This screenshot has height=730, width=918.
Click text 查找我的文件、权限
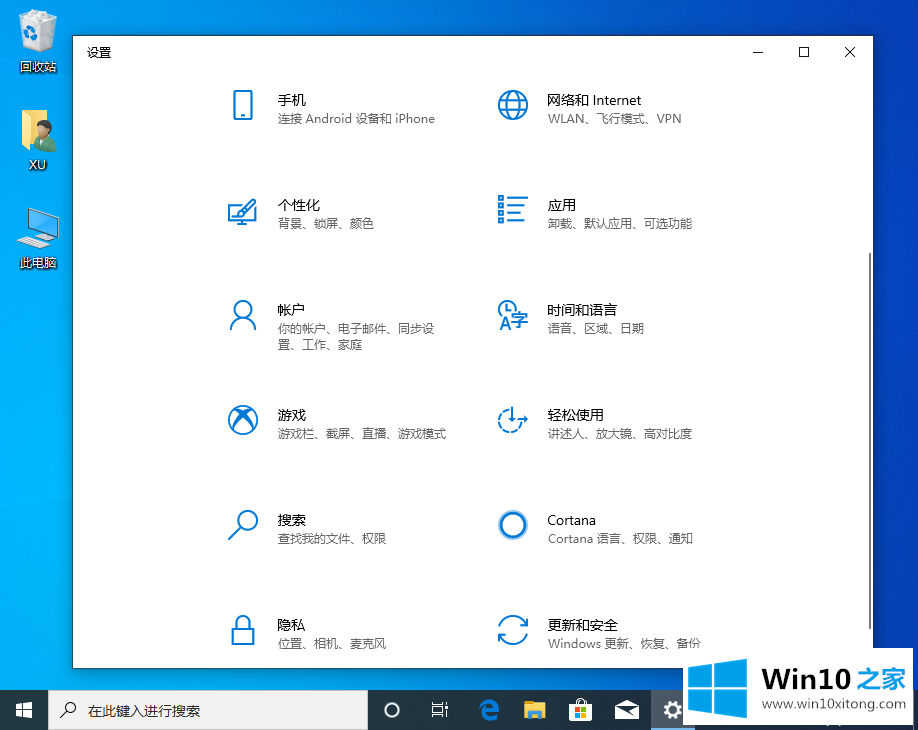[332, 539]
